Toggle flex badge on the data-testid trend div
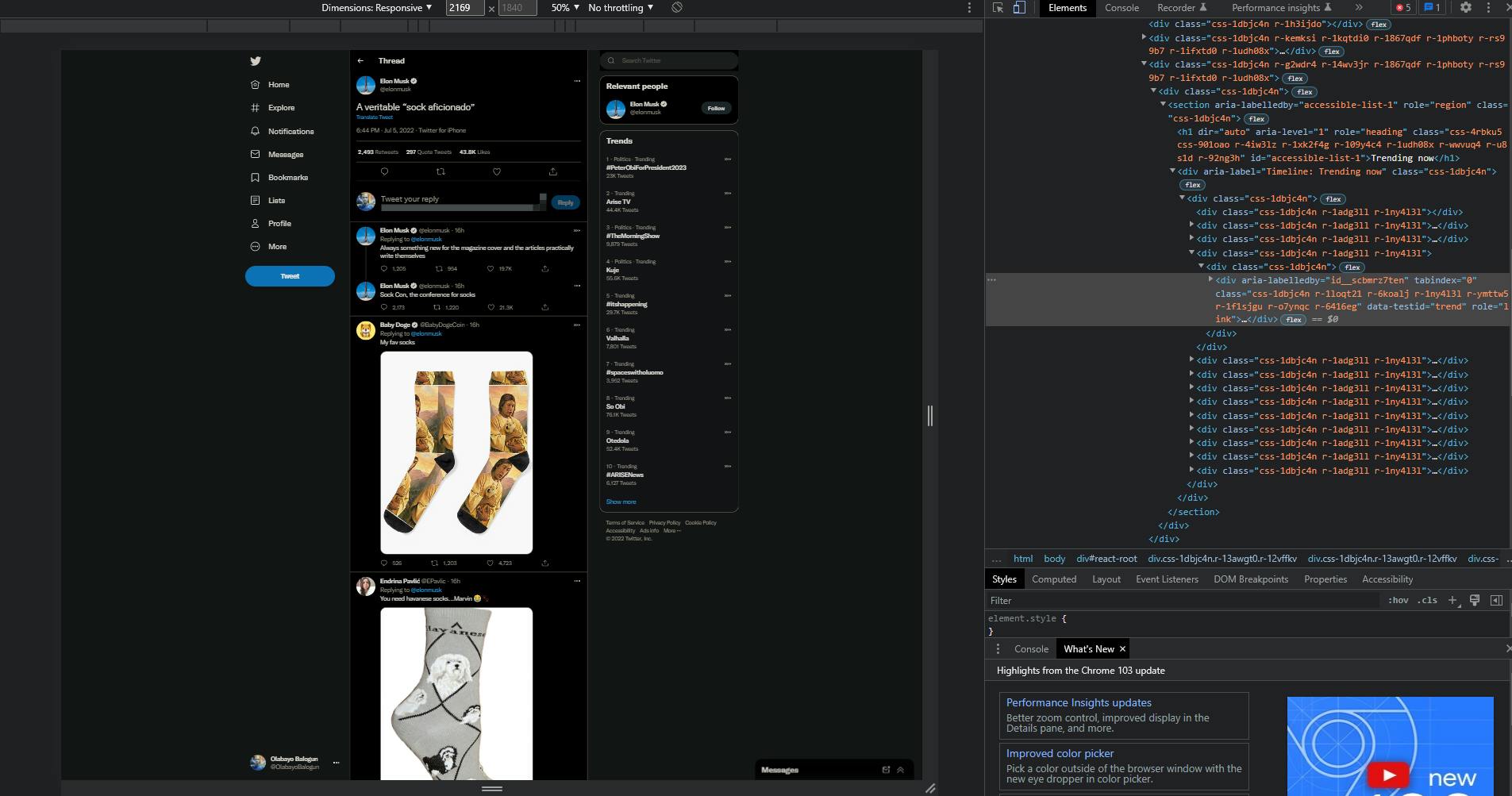This screenshot has width=1512, height=796. [x=1294, y=320]
